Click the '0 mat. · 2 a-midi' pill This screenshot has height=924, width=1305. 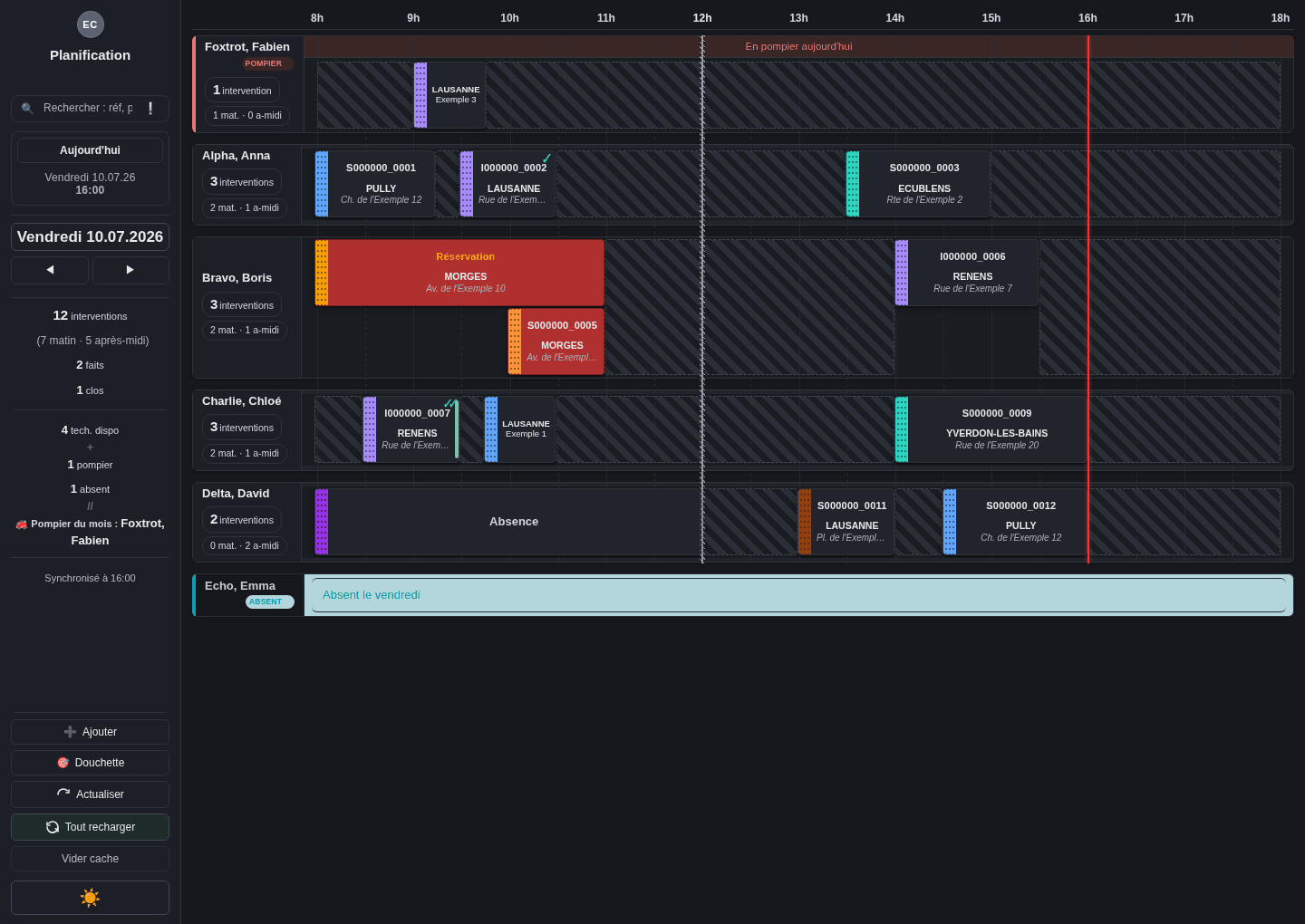245,545
